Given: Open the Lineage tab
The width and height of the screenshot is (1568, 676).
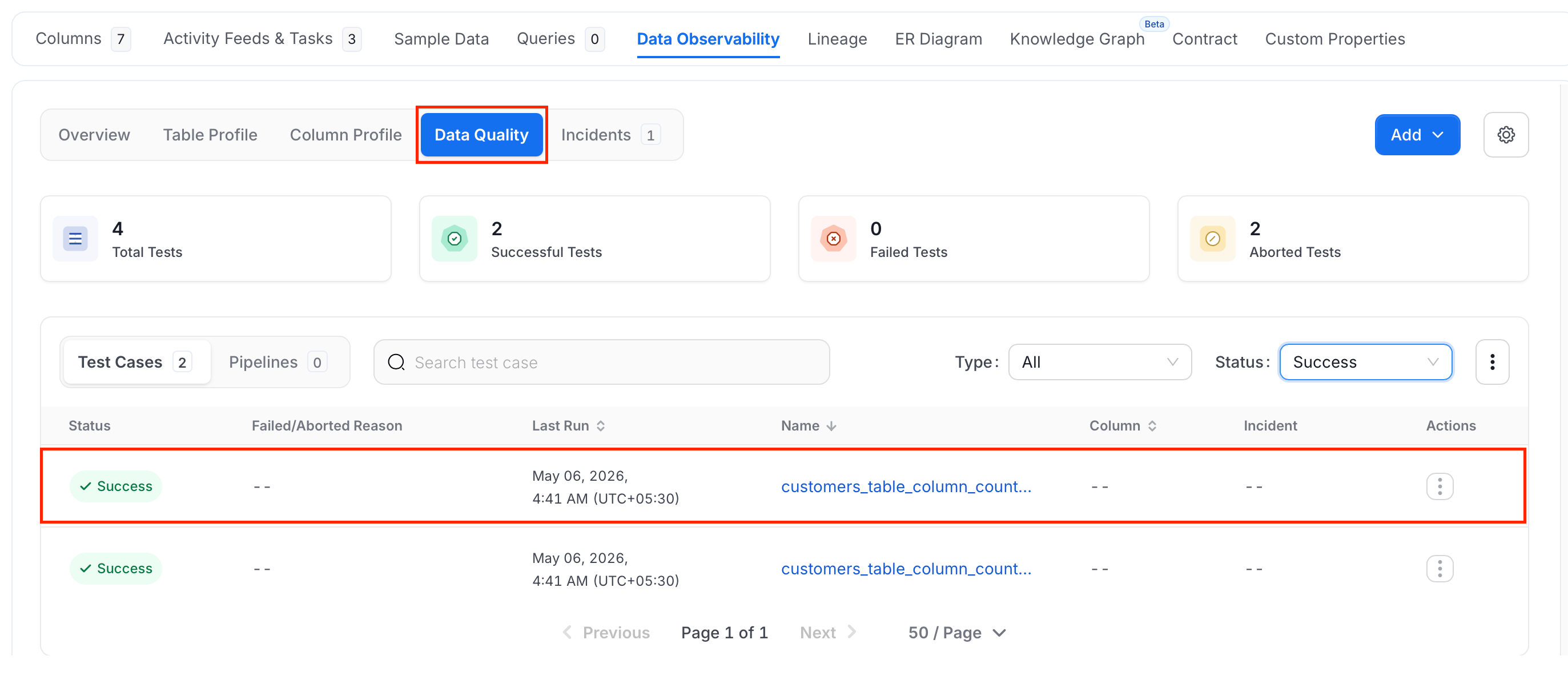Looking at the screenshot, I should 837,39.
